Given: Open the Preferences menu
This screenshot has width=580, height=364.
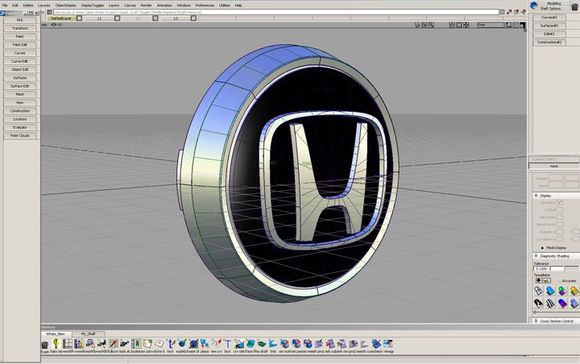Looking at the screenshot, I should (205, 6).
